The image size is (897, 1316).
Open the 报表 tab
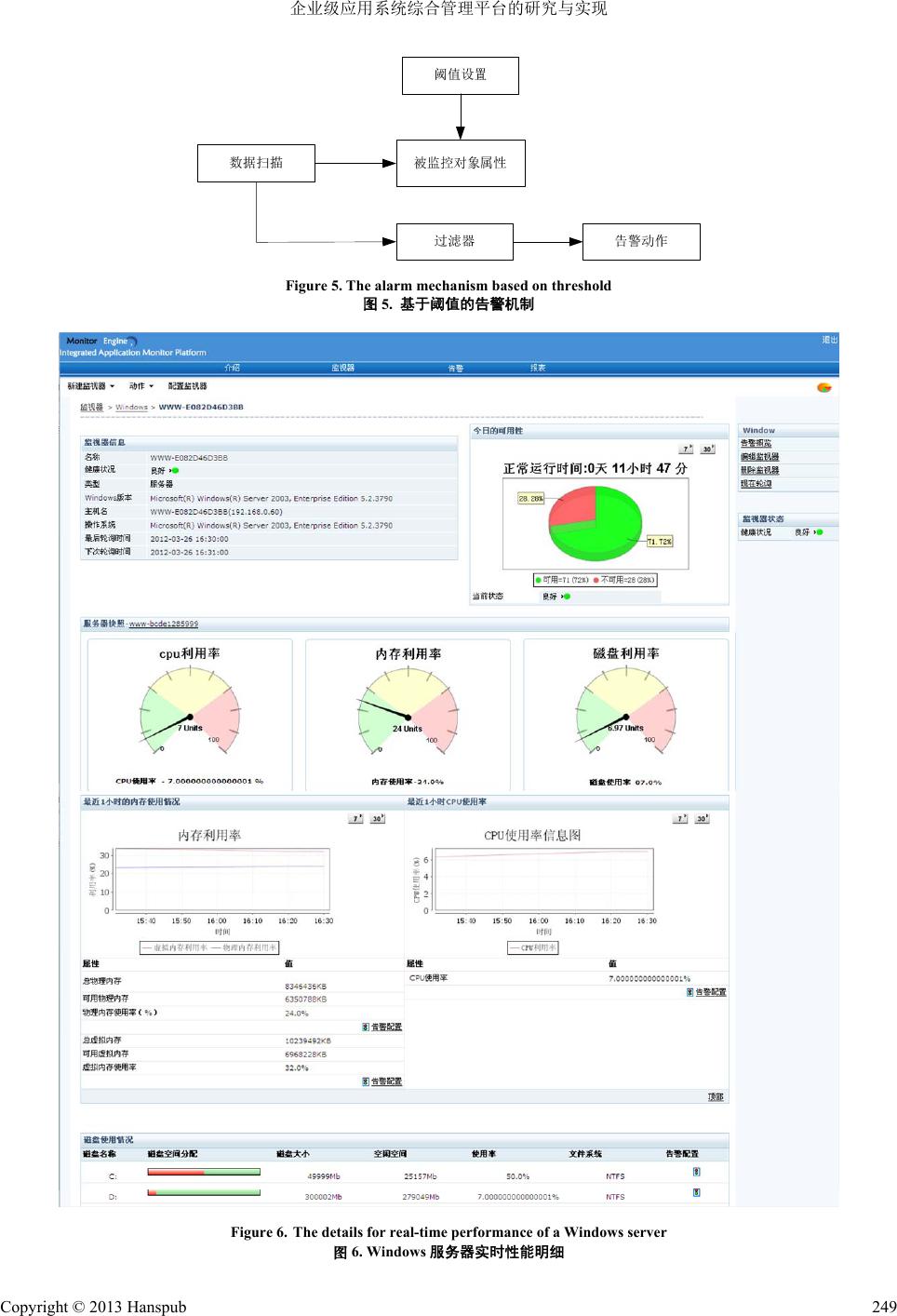pos(538,368)
